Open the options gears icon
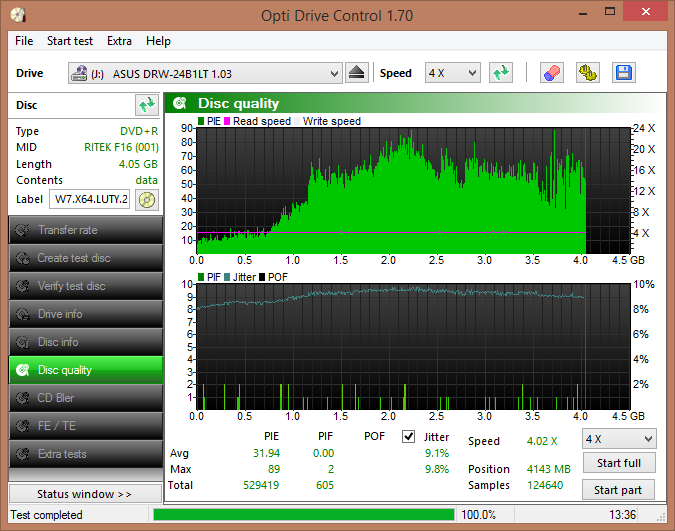This screenshot has height=531, width=675. click(588, 73)
